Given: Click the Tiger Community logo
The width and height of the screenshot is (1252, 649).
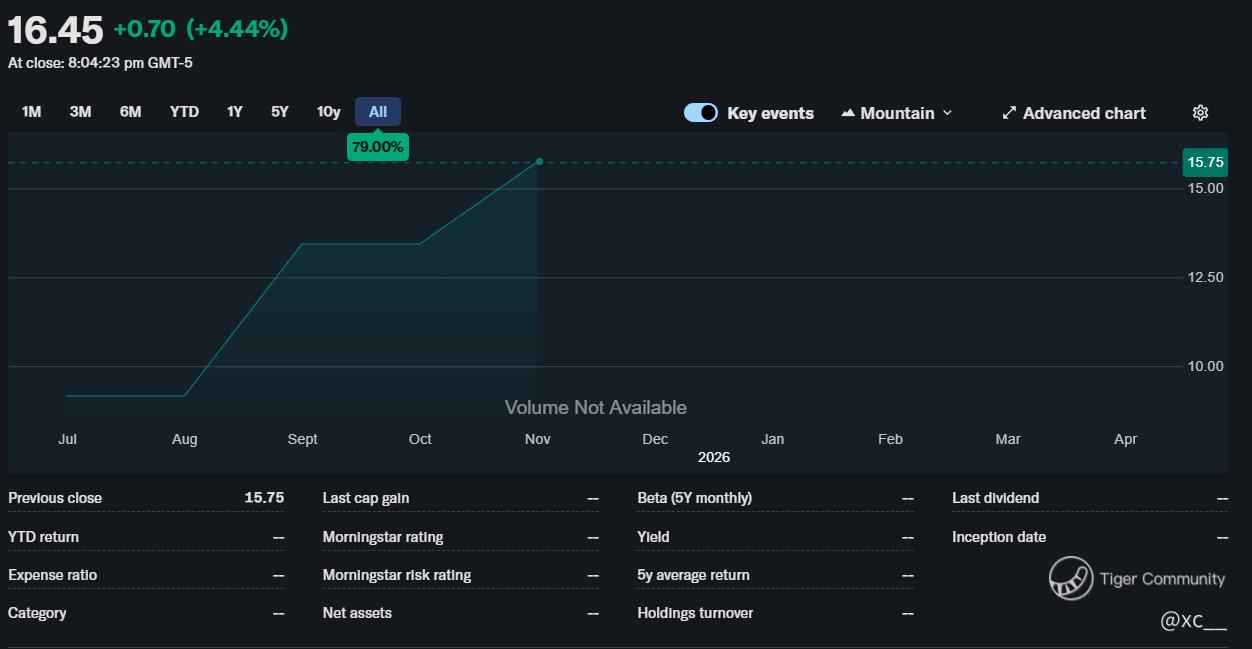Looking at the screenshot, I should [1070, 578].
